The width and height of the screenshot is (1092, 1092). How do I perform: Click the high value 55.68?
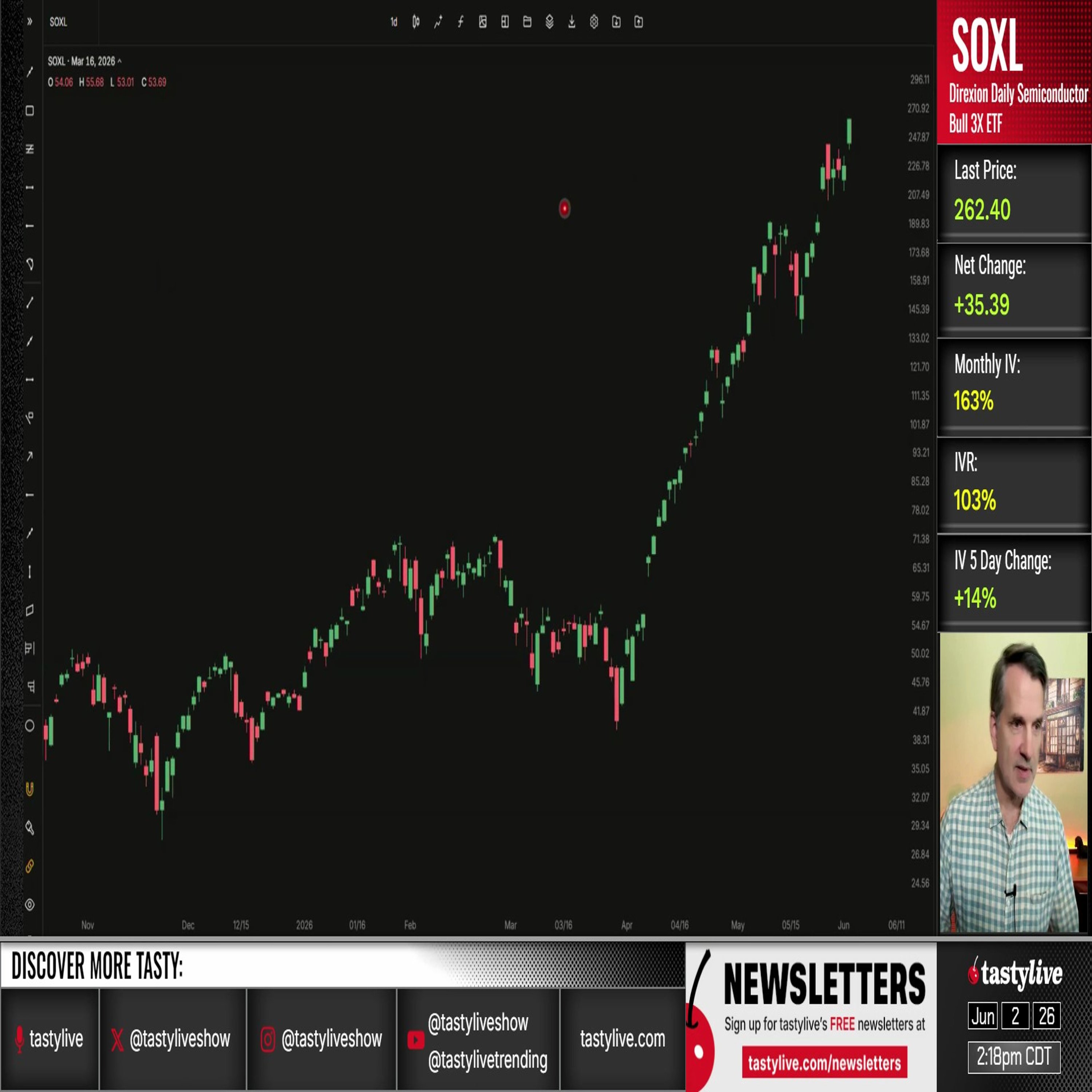(95, 83)
